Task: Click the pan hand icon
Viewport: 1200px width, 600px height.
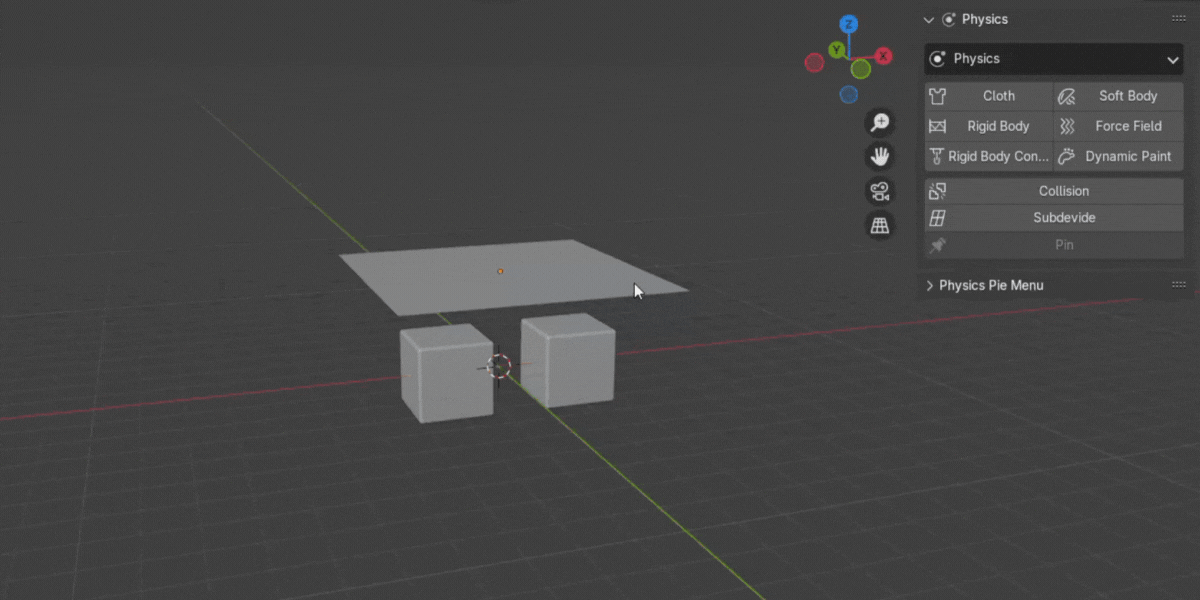Action: (880, 157)
